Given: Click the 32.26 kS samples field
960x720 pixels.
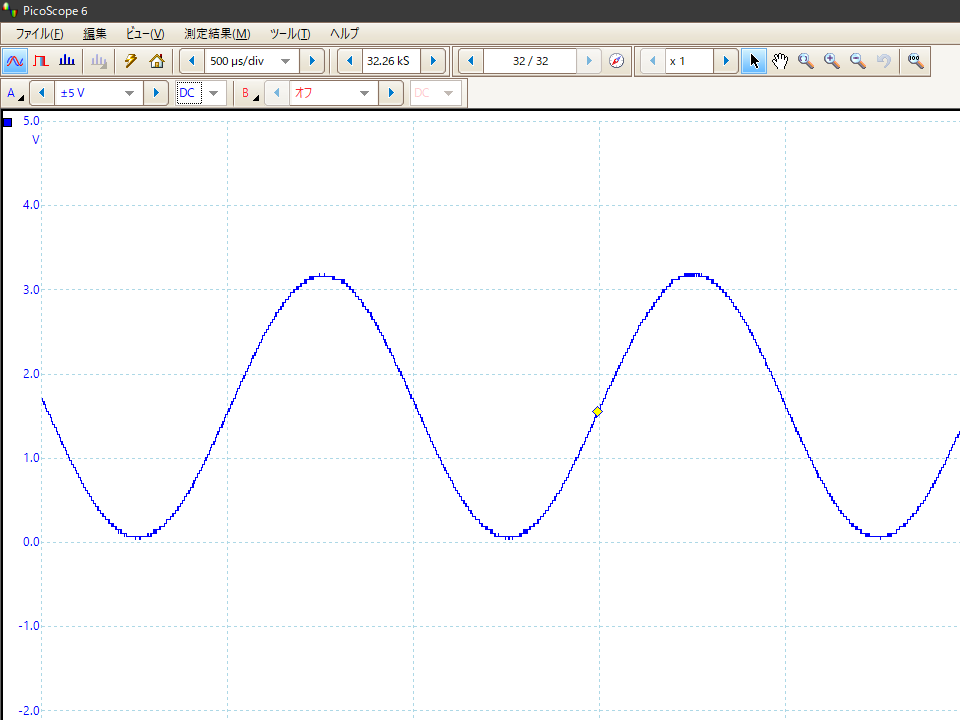Looking at the screenshot, I should pyautogui.click(x=391, y=61).
